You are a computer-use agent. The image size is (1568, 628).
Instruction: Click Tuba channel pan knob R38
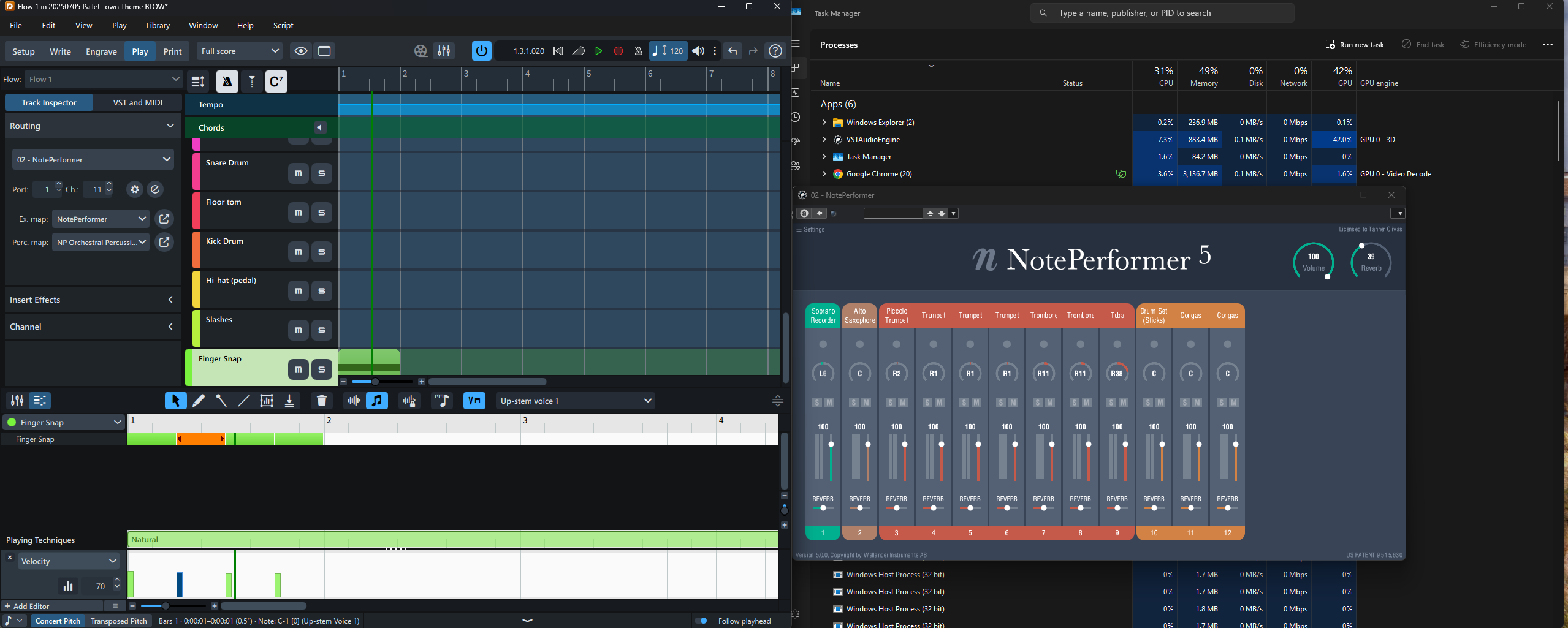1117,373
